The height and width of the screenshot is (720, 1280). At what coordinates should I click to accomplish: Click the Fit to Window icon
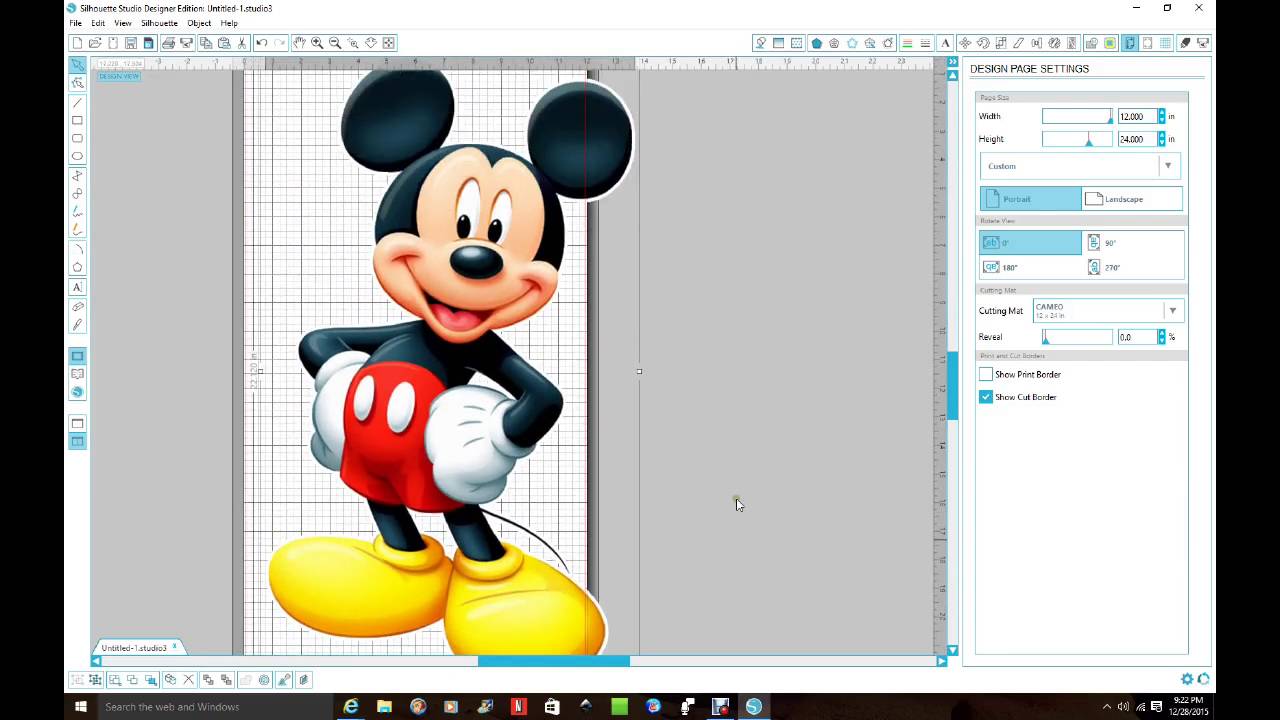point(389,43)
